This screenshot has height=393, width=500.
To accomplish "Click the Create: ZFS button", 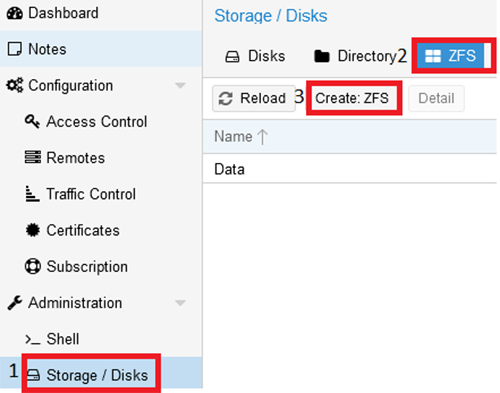I will (x=352, y=98).
